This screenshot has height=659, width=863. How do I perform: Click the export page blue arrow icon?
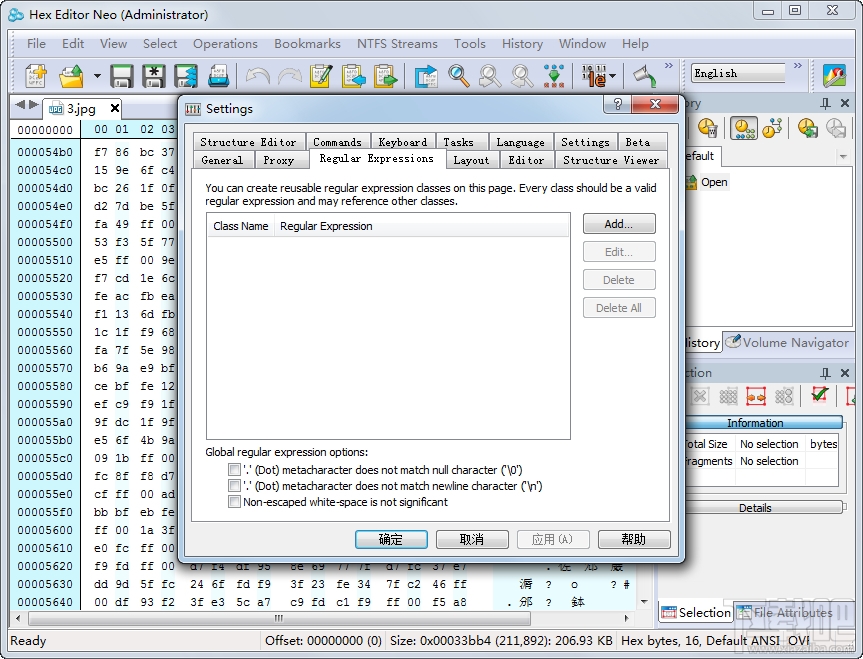click(x=425, y=76)
